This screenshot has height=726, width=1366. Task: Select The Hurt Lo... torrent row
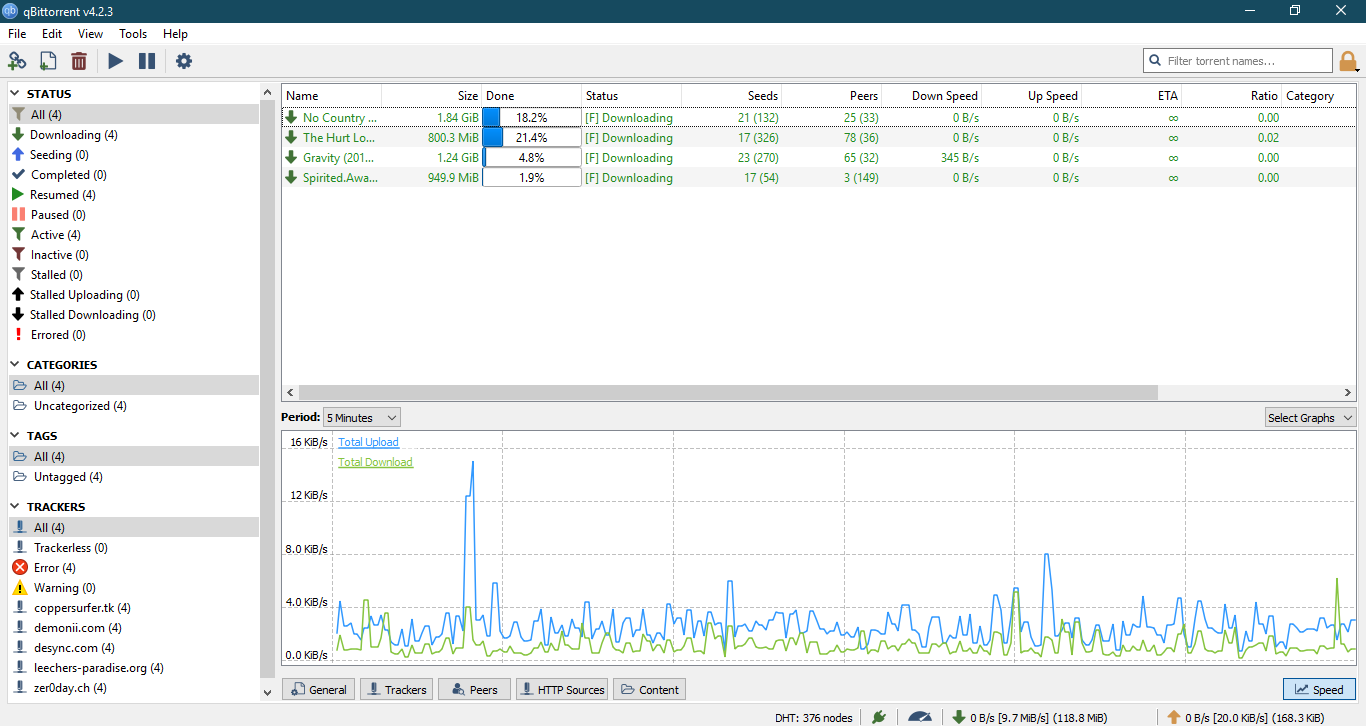click(819, 138)
